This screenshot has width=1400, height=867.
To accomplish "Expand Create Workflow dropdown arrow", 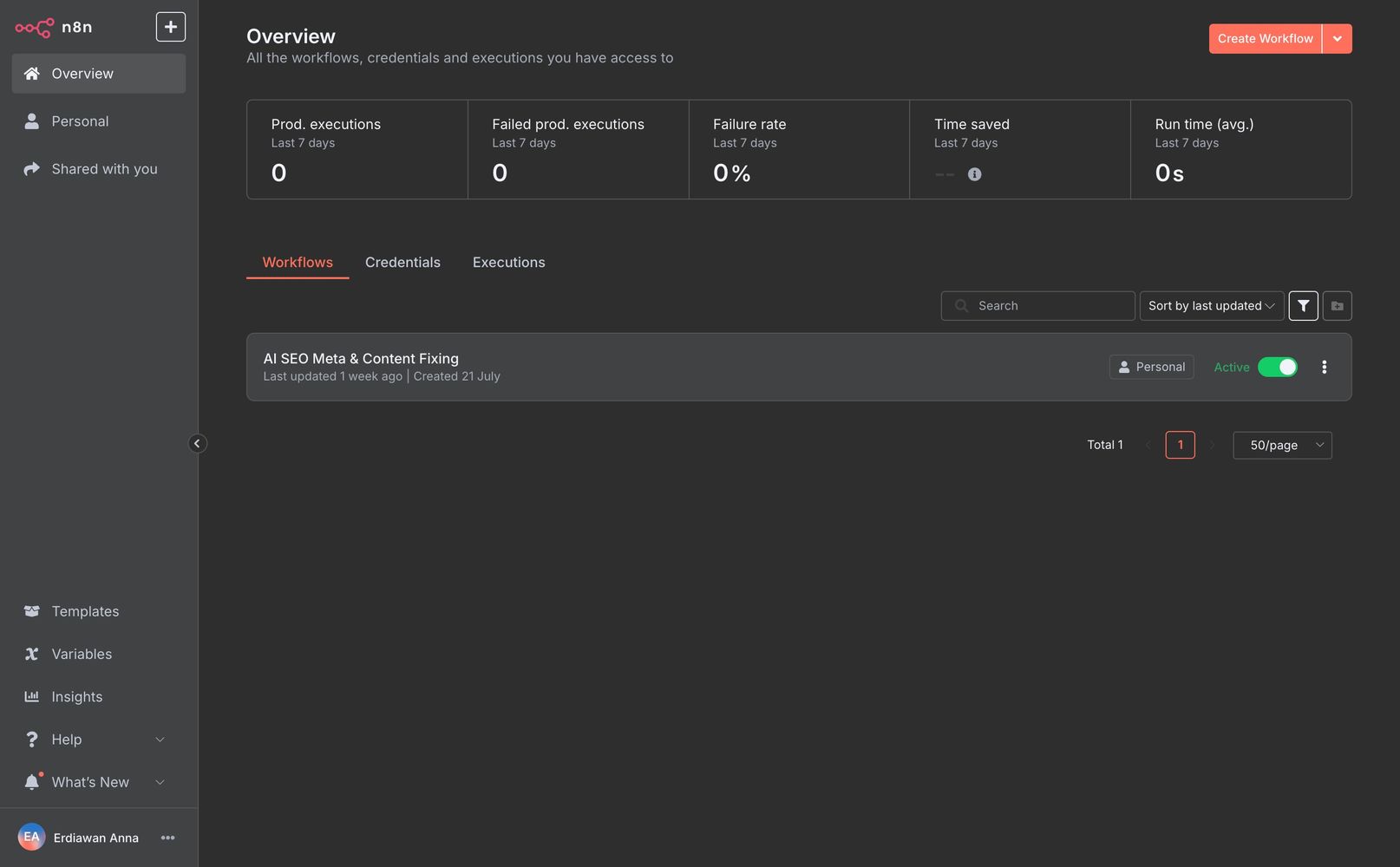I will point(1337,39).
